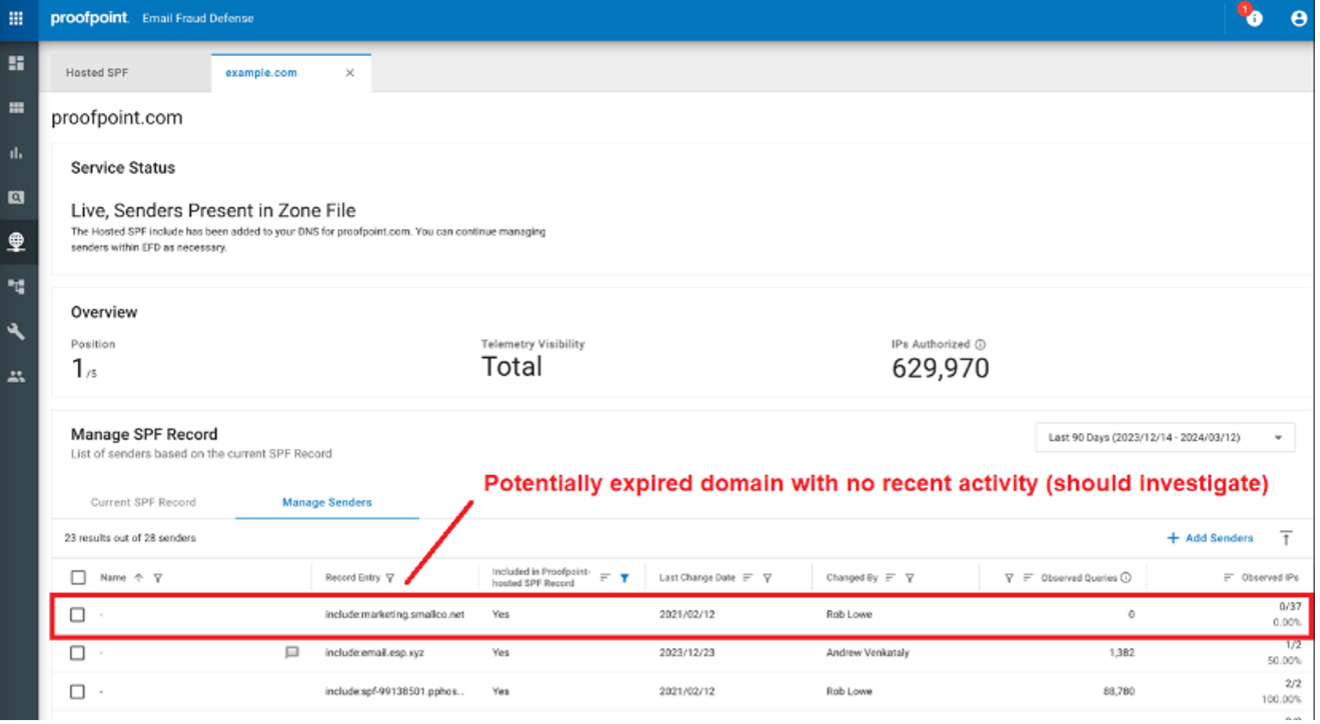The image size is (1320, 724).
Task: Select the globe domain sidebar icon
Action: (x=16, y=241)
